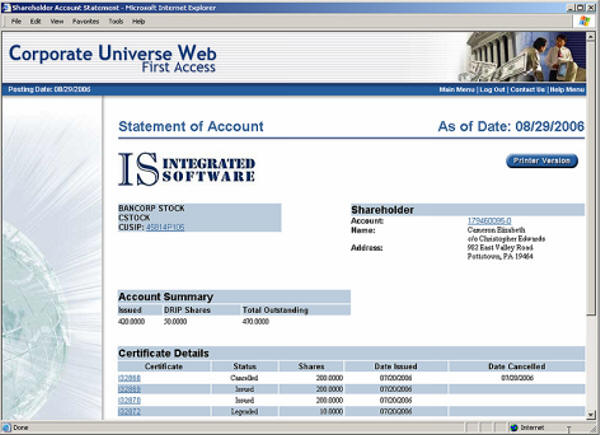600x435 pixels.
Task: Click the Date Cancelled value in first row
Action: pos(517,378)
